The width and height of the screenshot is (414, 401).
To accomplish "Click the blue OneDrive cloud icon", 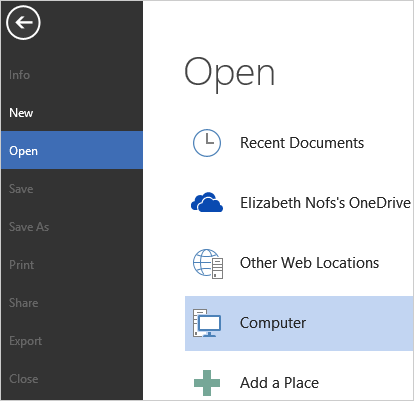I will tap(207, 202).
